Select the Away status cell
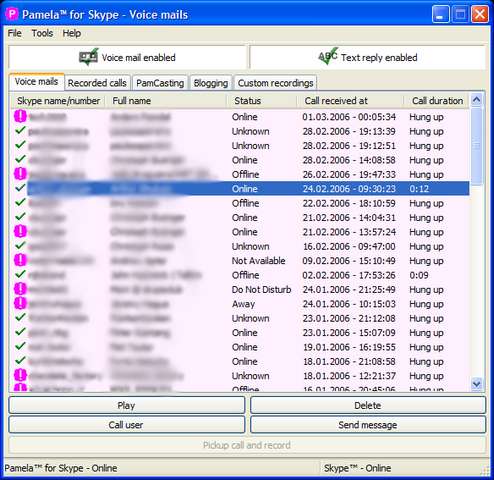The image size is (494, 480). click(x=243, y=304)
